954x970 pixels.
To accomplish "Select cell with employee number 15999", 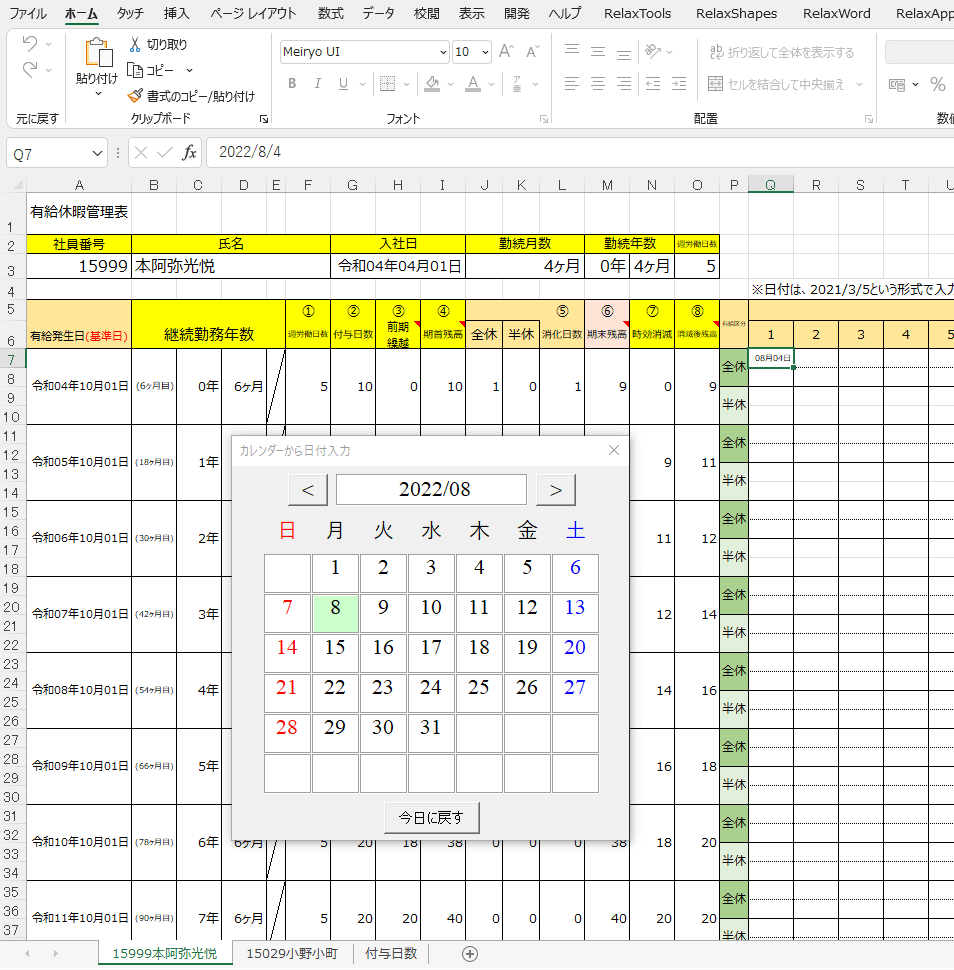I will (x=79, y=266).
